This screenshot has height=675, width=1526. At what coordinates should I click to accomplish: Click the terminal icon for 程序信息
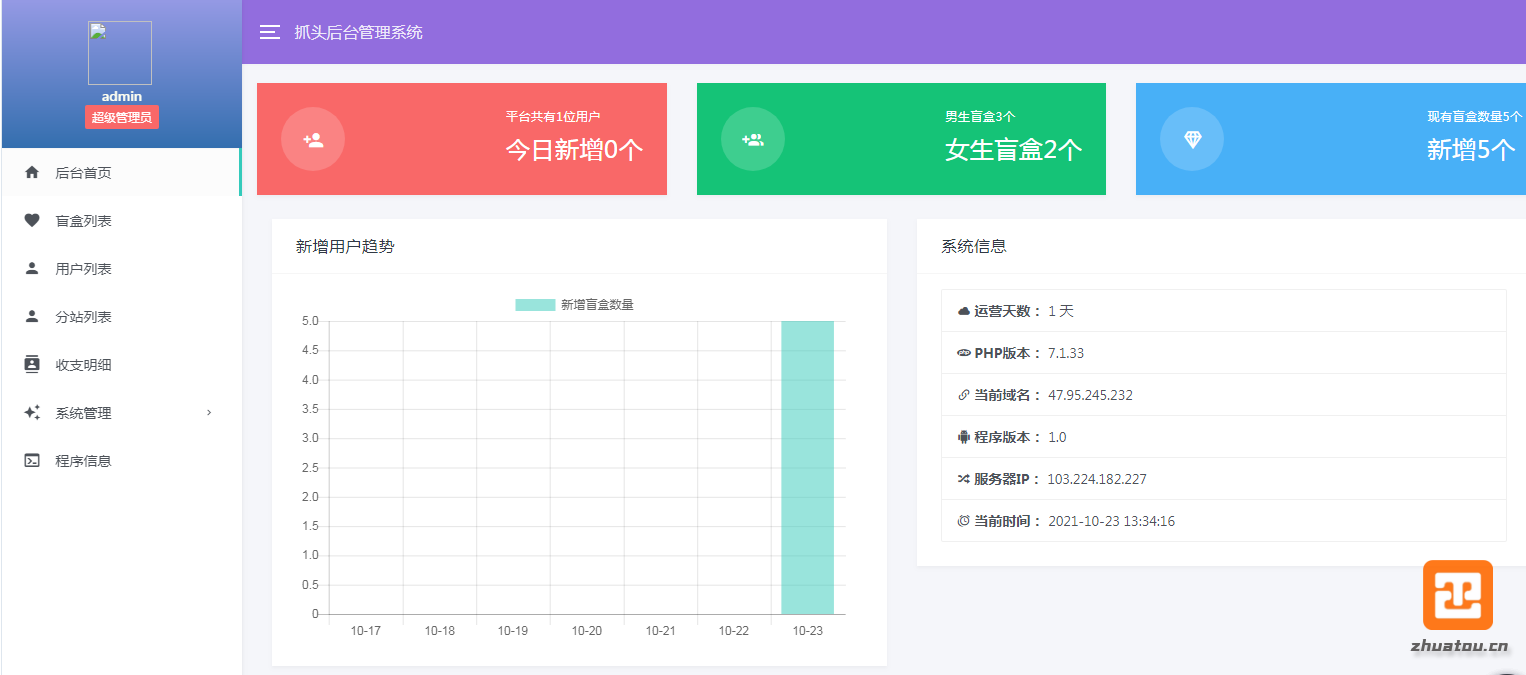pyautogui.click(x=32, y=461)
